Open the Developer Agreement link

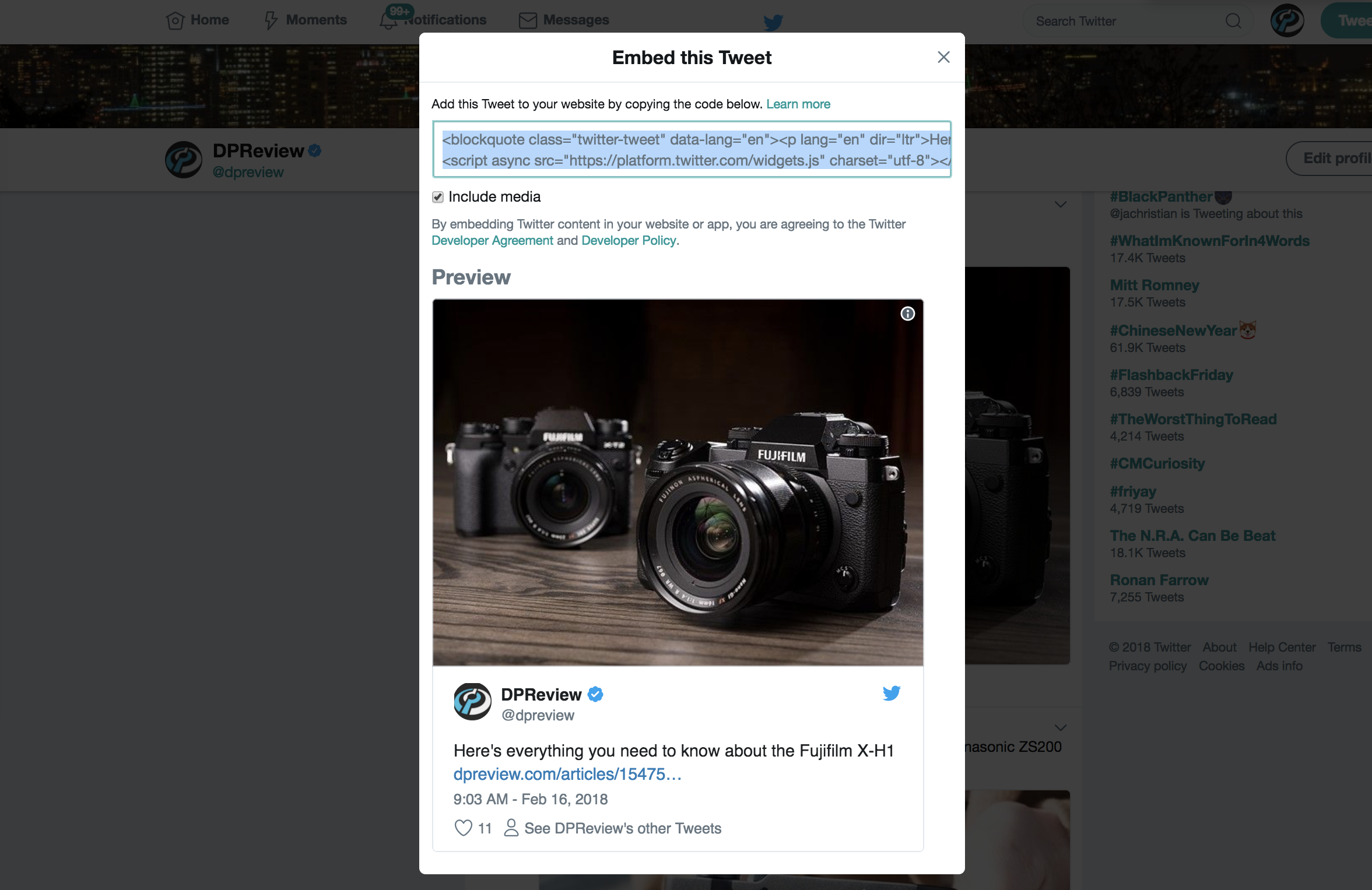tap(492, 240)
